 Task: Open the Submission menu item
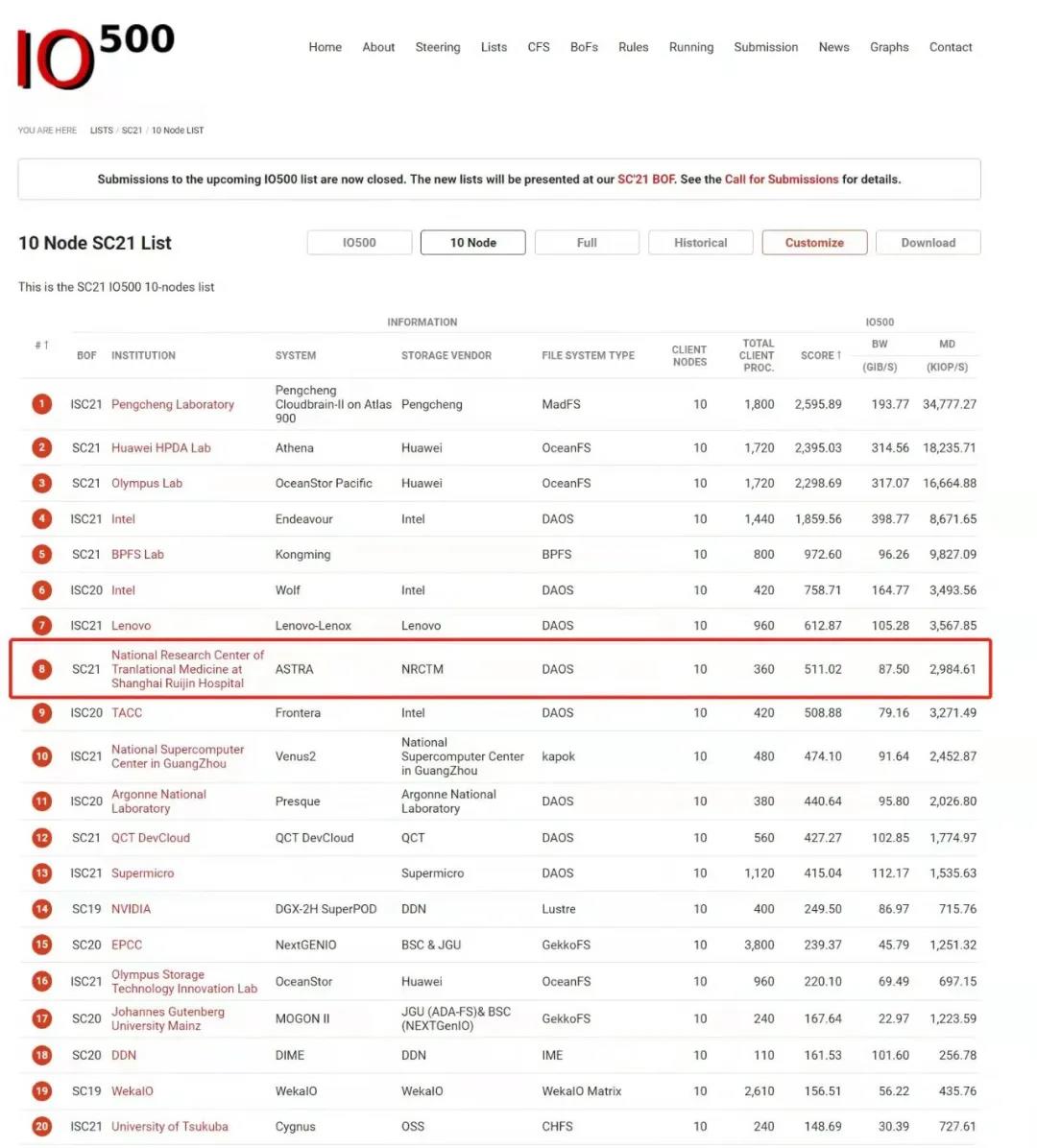point(765,47)
